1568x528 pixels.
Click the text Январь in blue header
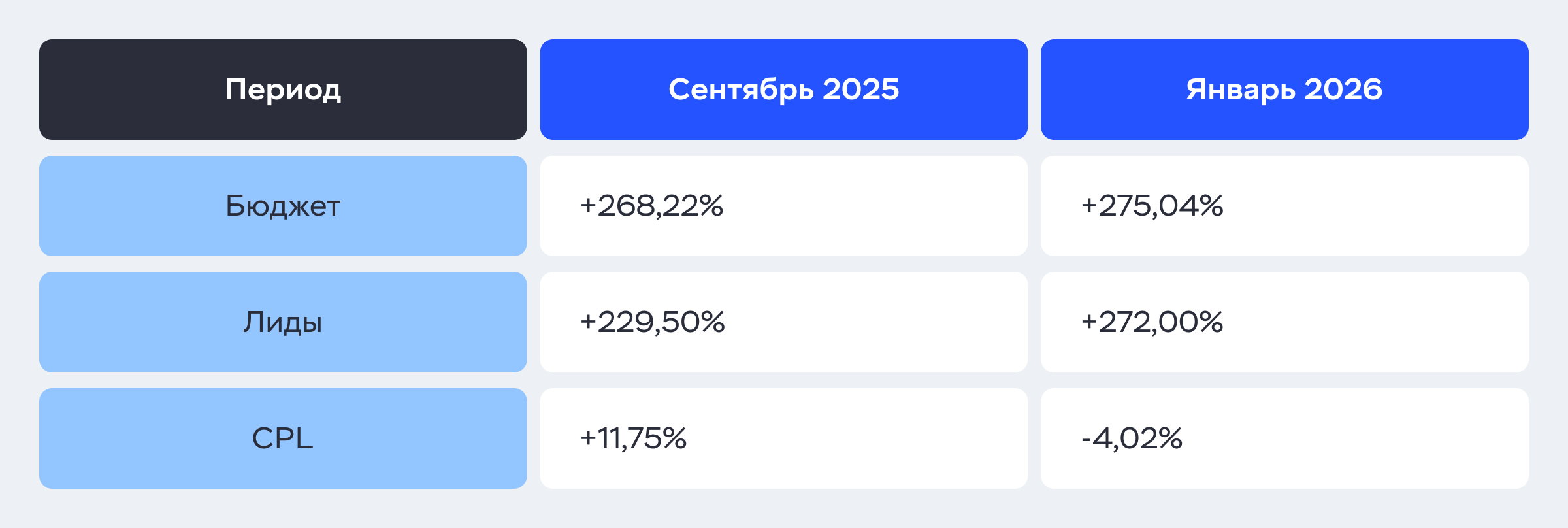(x=1241, y=90)
